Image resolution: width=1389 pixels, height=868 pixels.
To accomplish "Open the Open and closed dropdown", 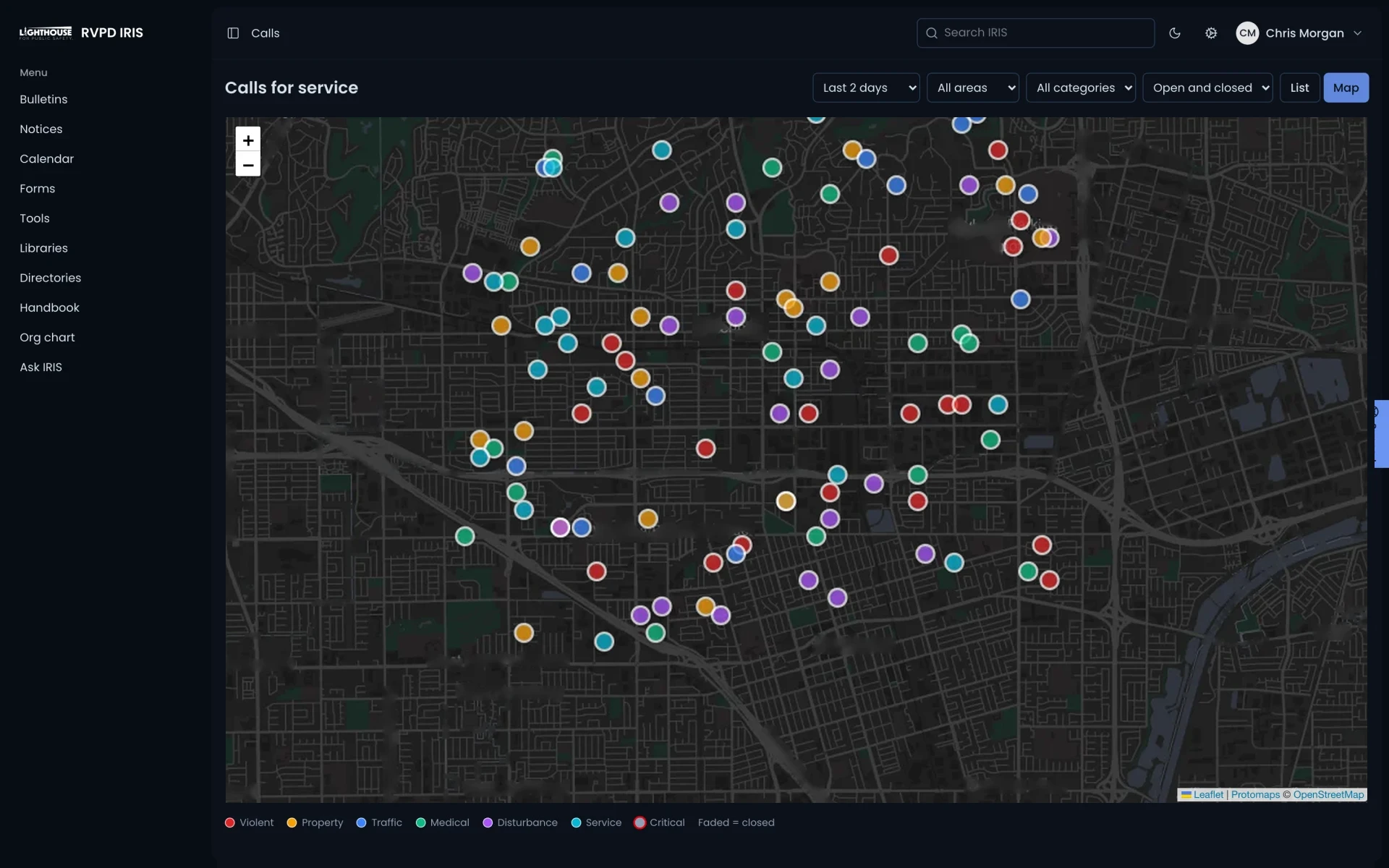I will (x=1207, y=88).
